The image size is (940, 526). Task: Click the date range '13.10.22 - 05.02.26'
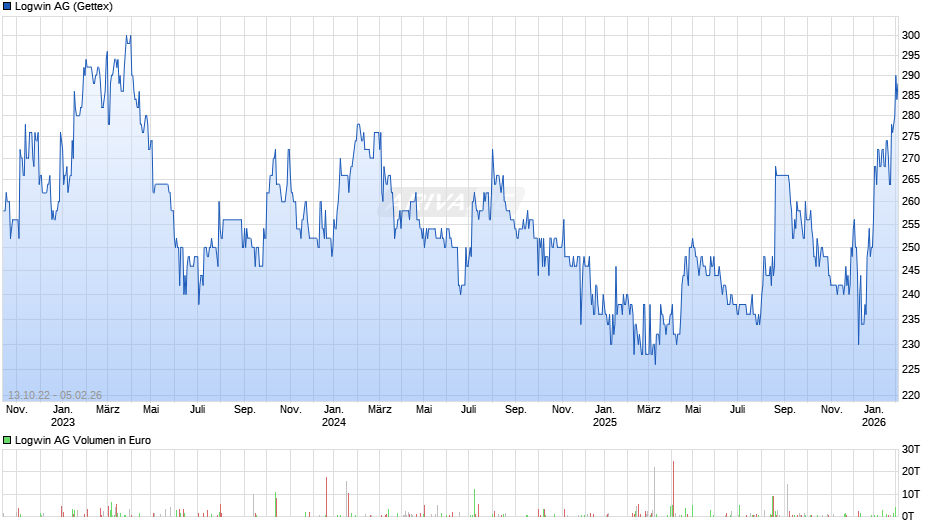click(55, 395)
